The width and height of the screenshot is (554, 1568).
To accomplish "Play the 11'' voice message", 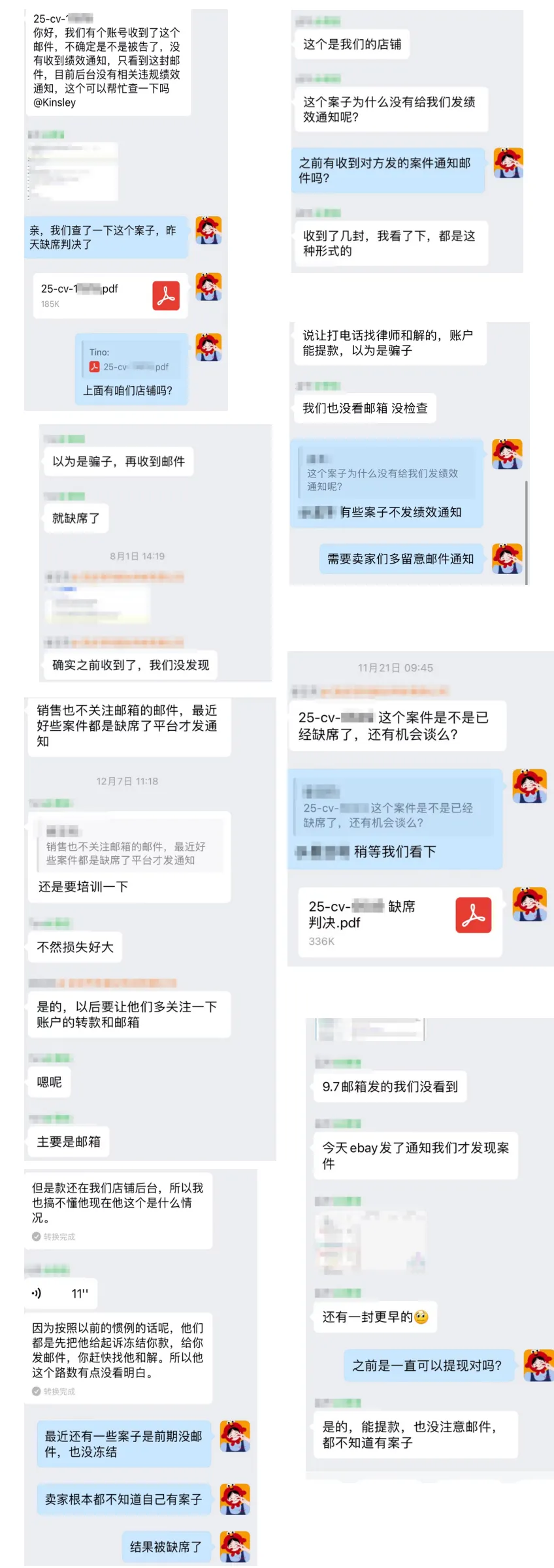I will pyautogui.click(x=61, y=1293).
